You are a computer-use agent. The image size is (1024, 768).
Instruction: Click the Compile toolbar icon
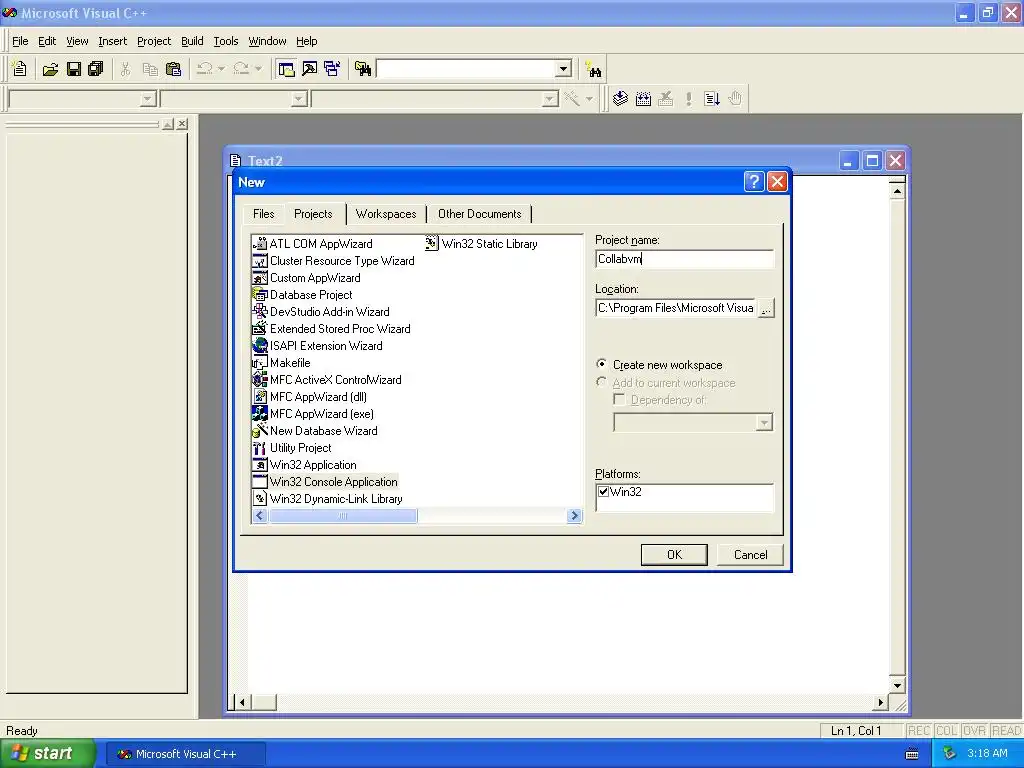(620, 99)
